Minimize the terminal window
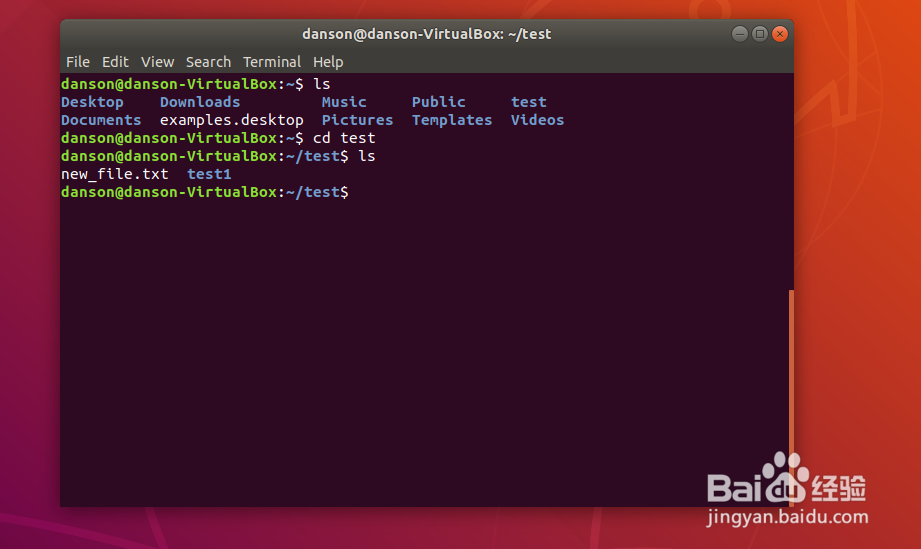Viewport: 921px width, 549px height. pyautogui.click(x=740, y=34)
